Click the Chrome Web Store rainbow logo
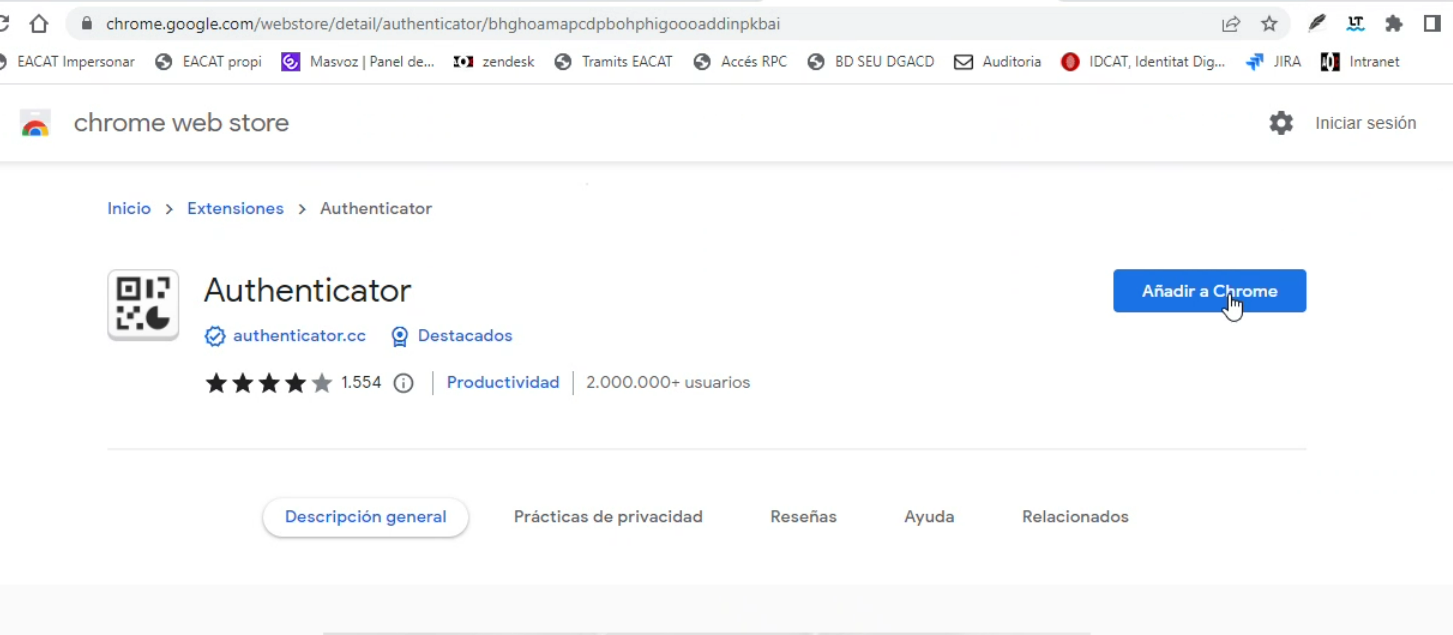 (35, 124)
